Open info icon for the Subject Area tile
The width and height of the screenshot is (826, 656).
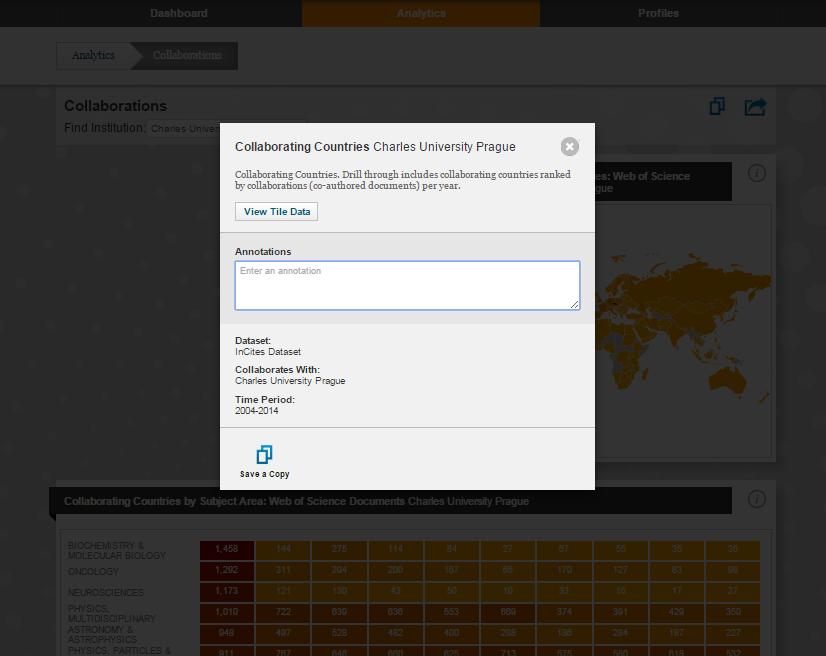pyautogui.click(x=757, y=499)
